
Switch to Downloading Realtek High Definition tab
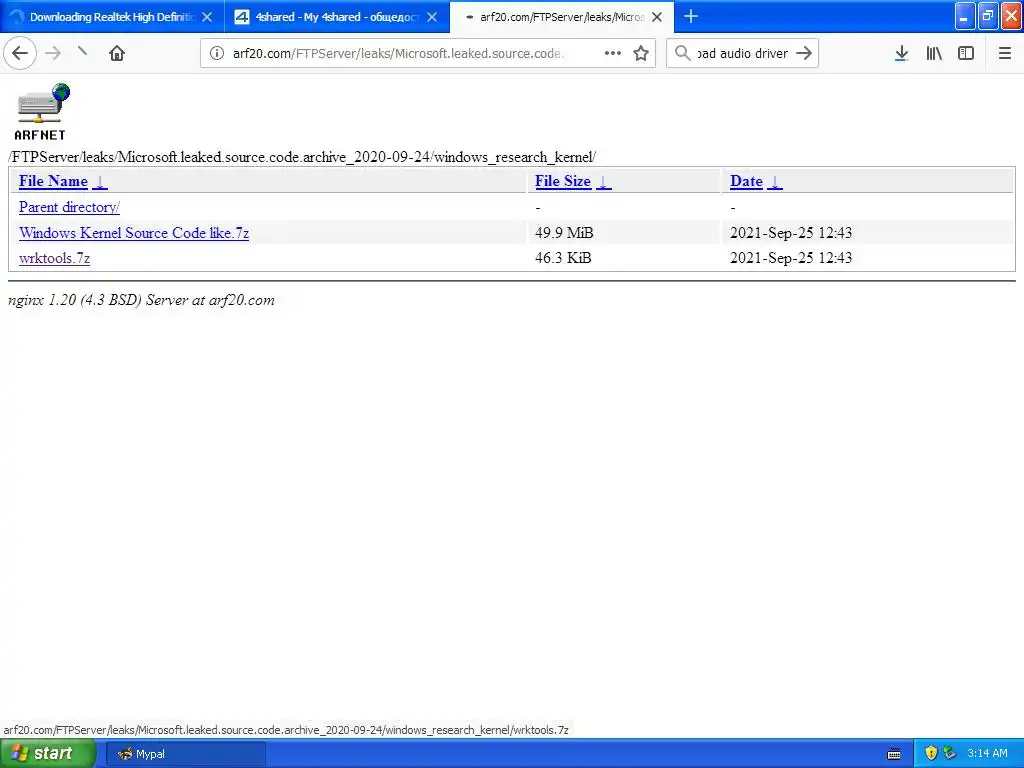(112, 17)
